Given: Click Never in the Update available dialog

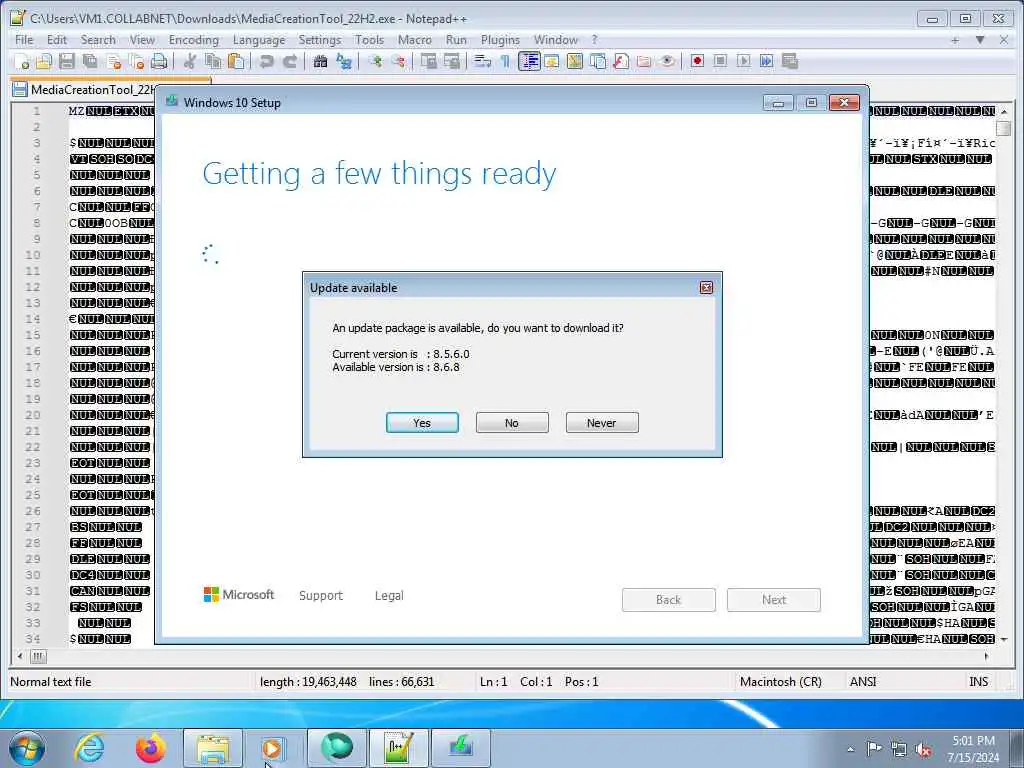Looking at the screenshot, I should tap(601, 423).
